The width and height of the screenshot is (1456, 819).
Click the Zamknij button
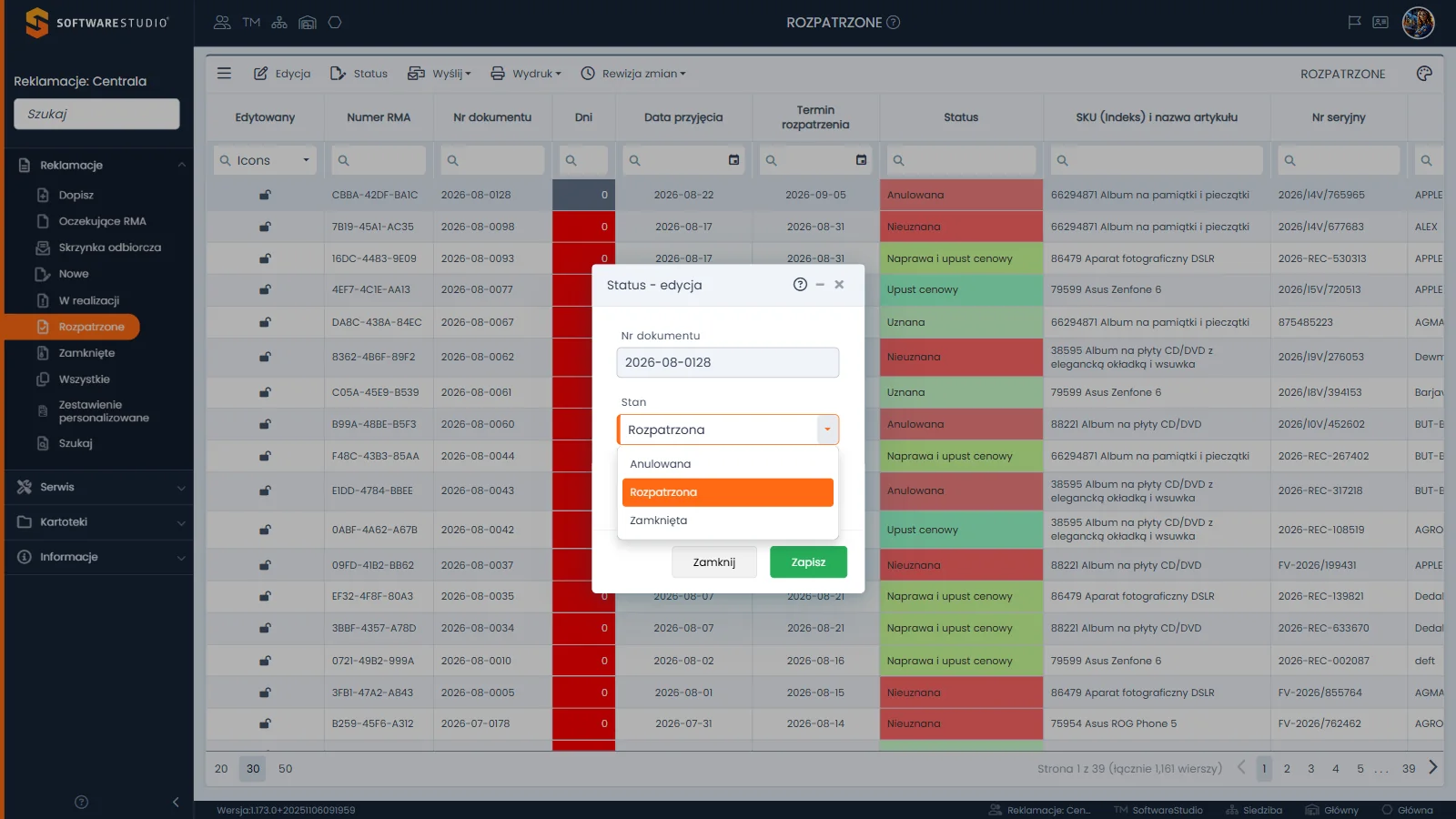[714, 562]
